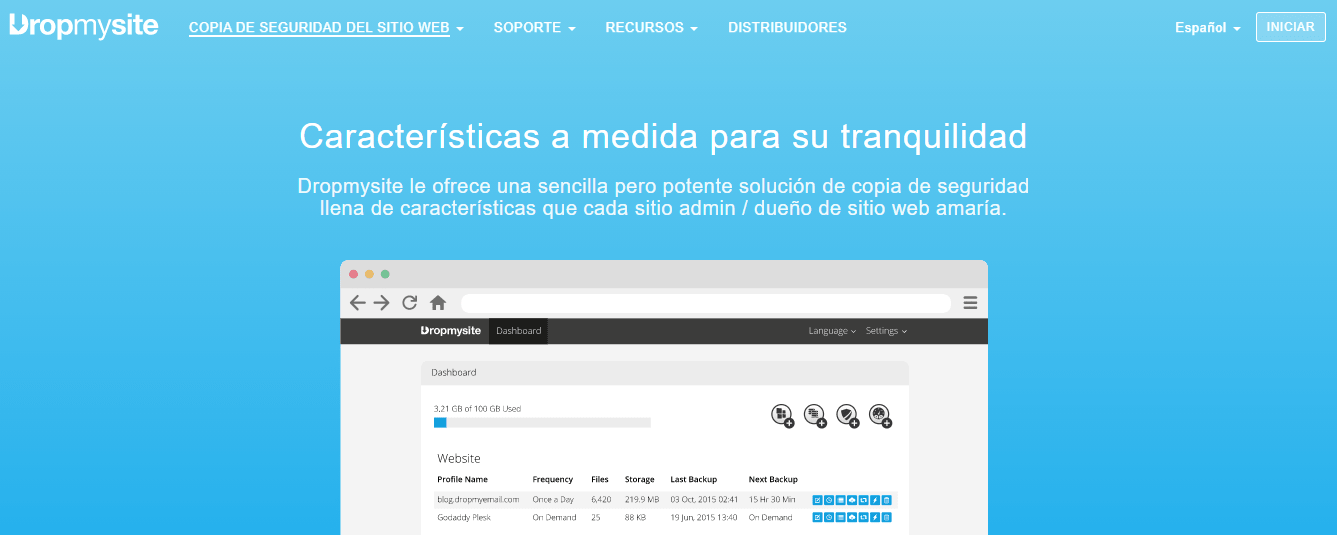
Task: Click the add database icon on dashboard
Action: [x=815, y=415]
